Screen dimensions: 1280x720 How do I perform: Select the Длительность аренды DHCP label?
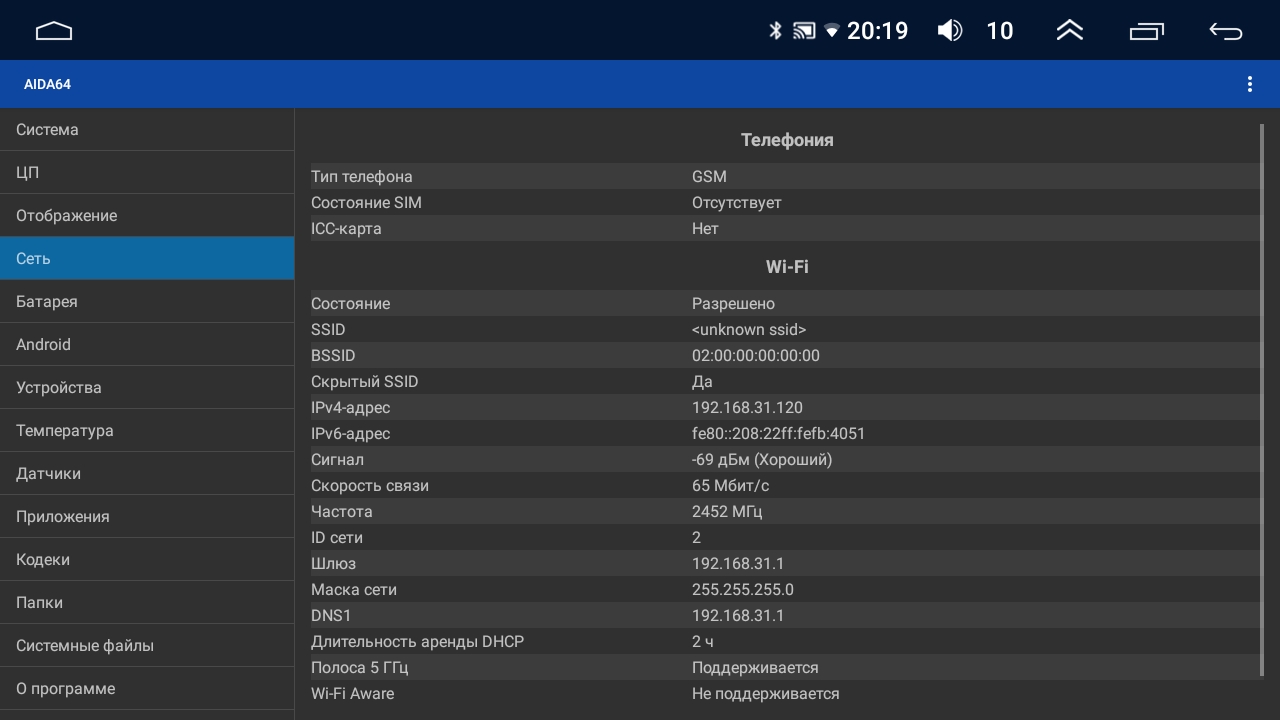[417, 642]
